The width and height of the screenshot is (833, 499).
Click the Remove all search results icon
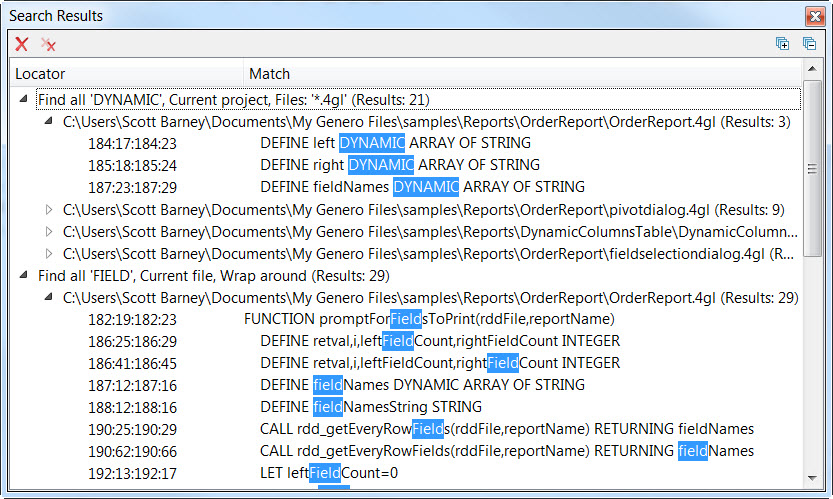pyautogui.click(x=47, y=44)
